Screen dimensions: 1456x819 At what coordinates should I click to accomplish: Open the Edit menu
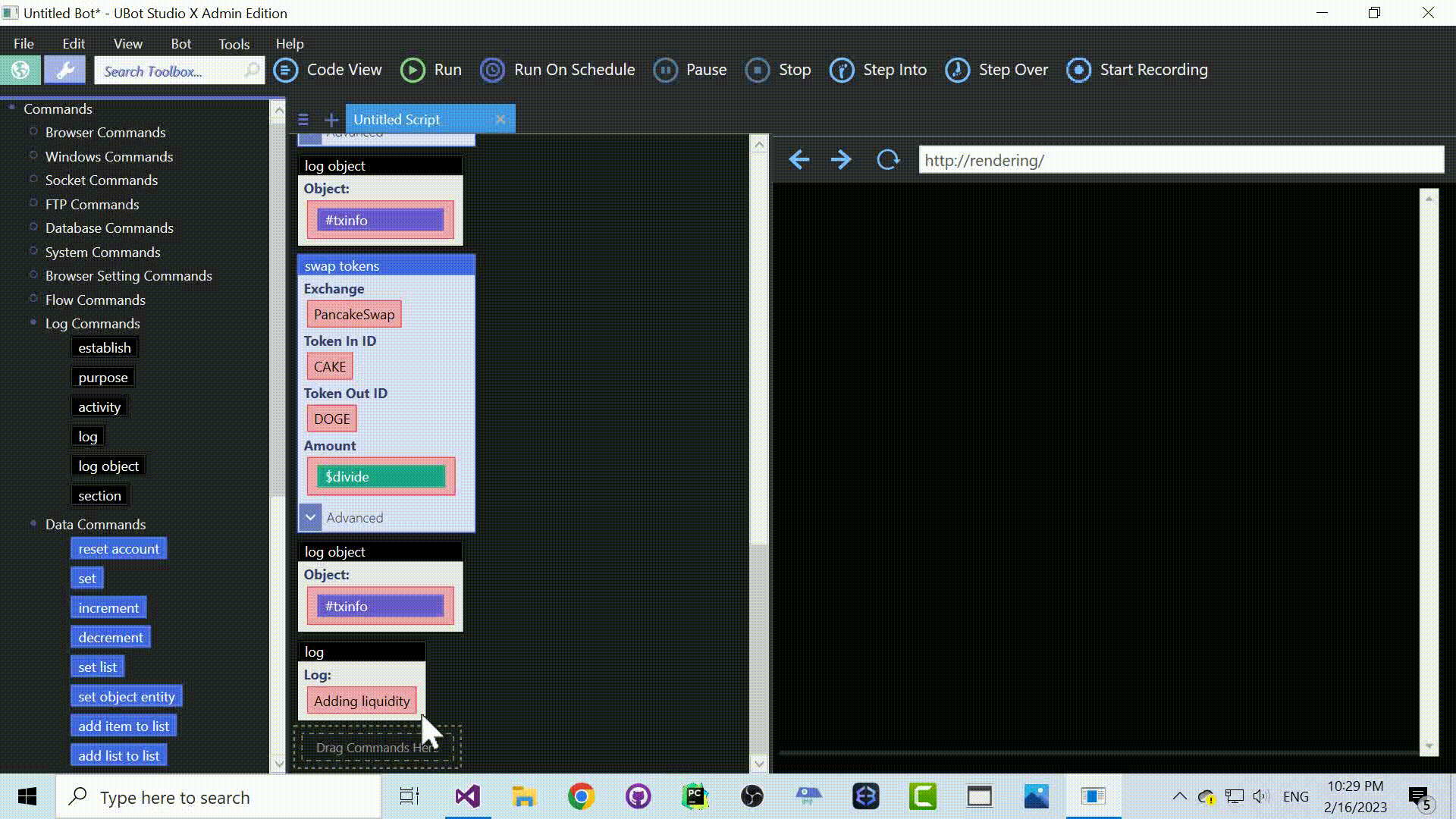(x=74, y=44)
